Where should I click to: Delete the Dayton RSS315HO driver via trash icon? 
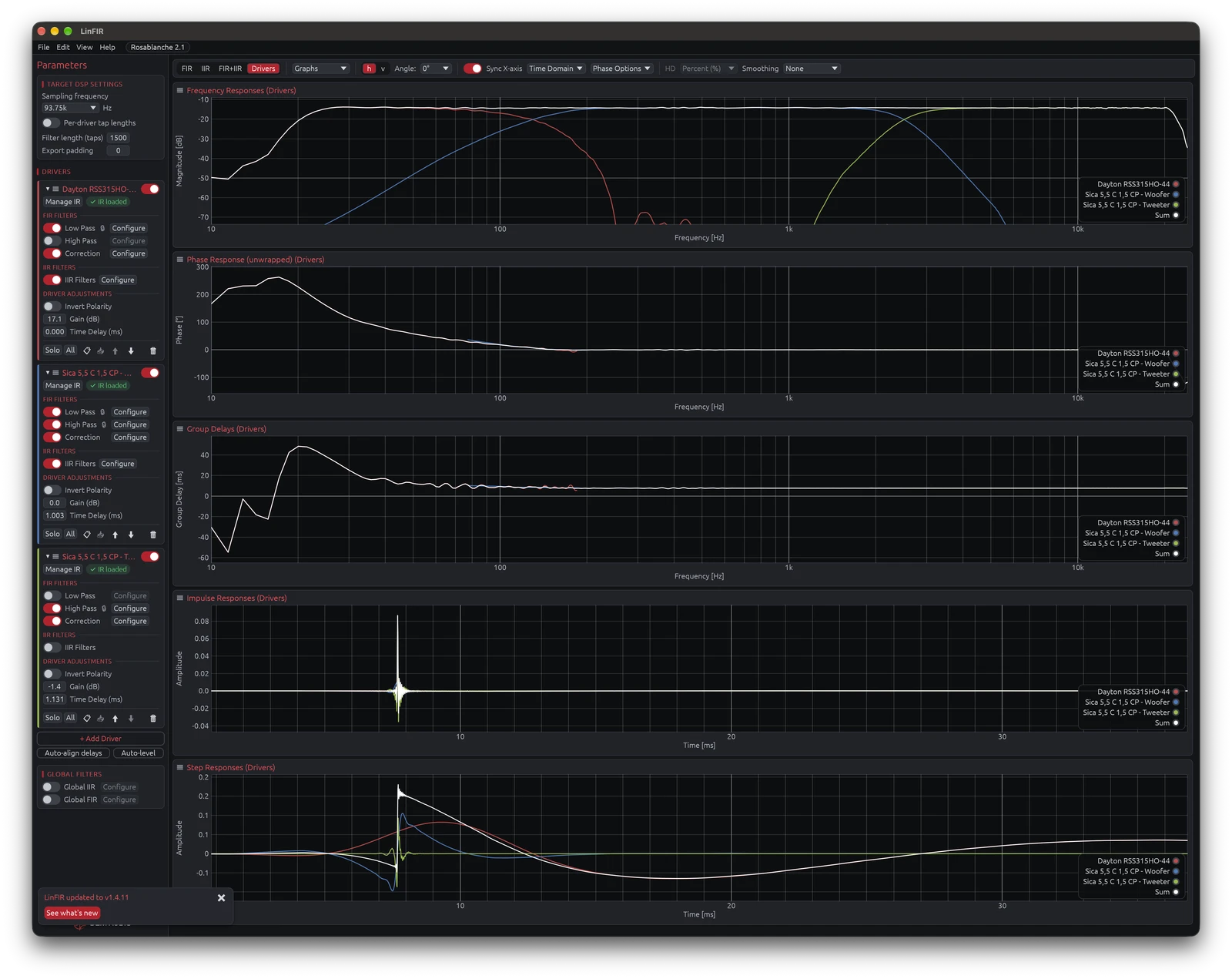pos(152,350)
